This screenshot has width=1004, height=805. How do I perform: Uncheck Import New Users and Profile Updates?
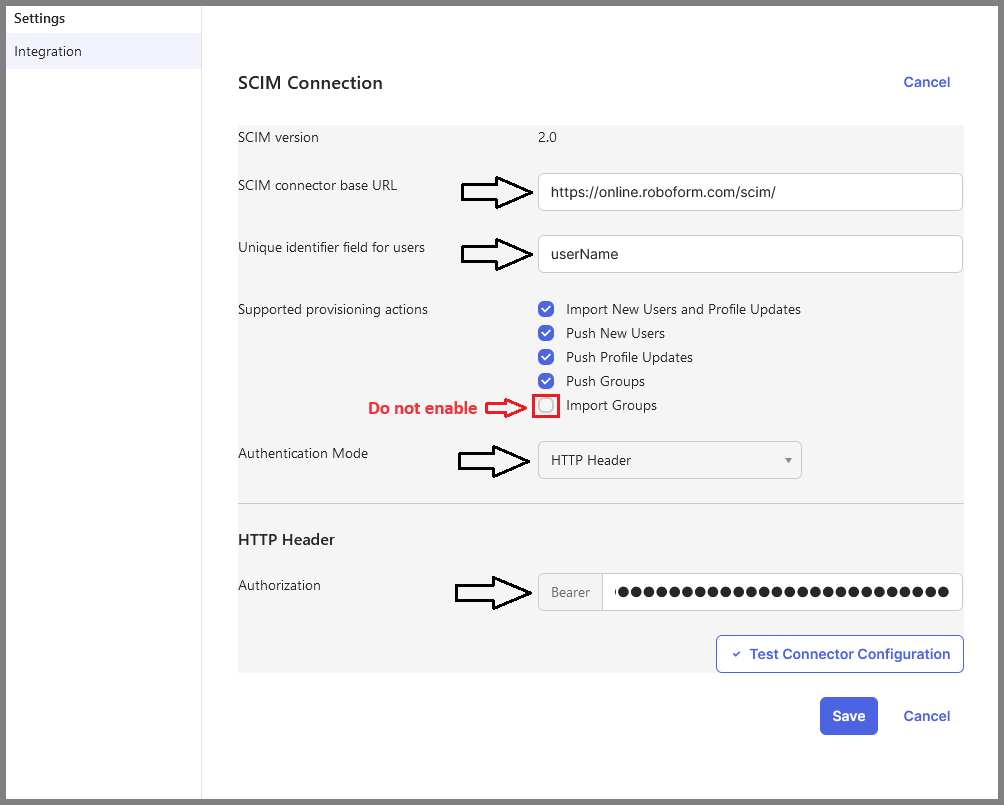(x=546, y=309)
